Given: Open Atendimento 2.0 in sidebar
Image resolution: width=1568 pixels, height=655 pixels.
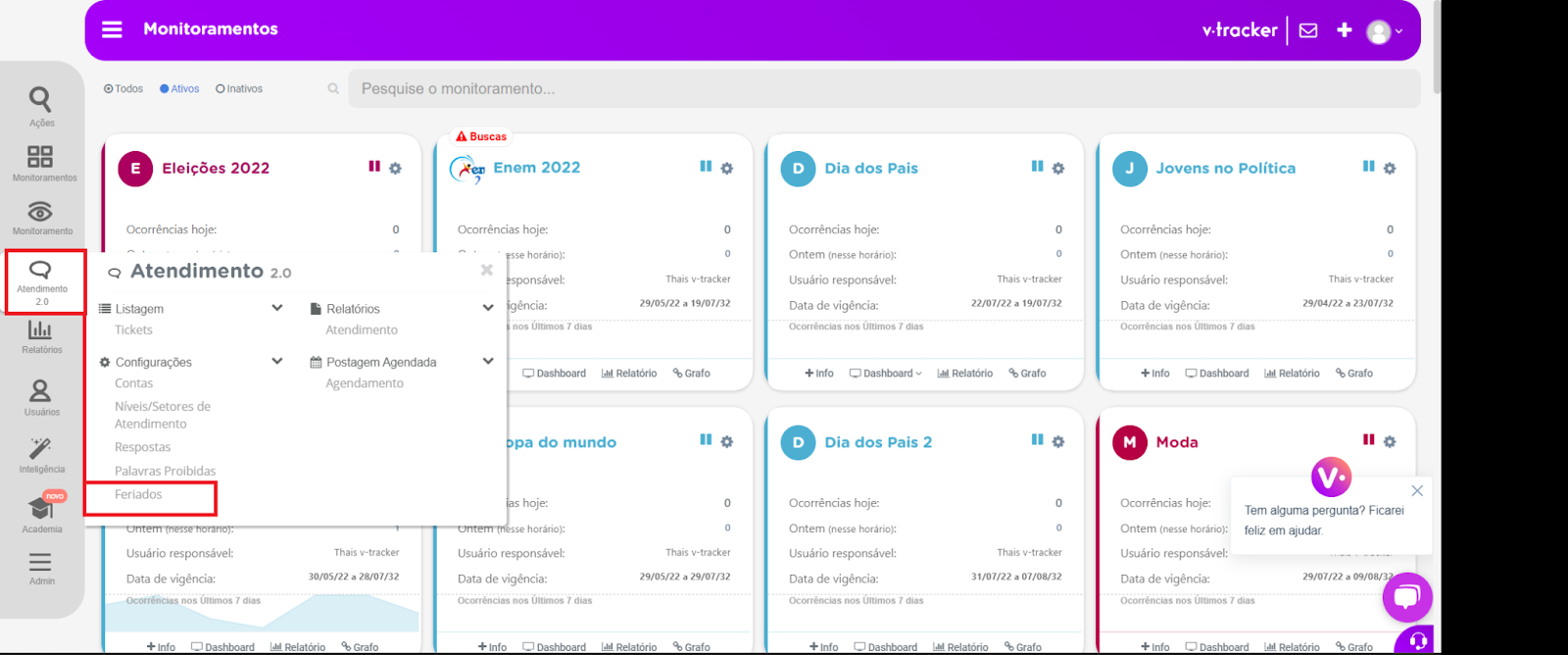Looking at the screenshot, I should 42,281.
